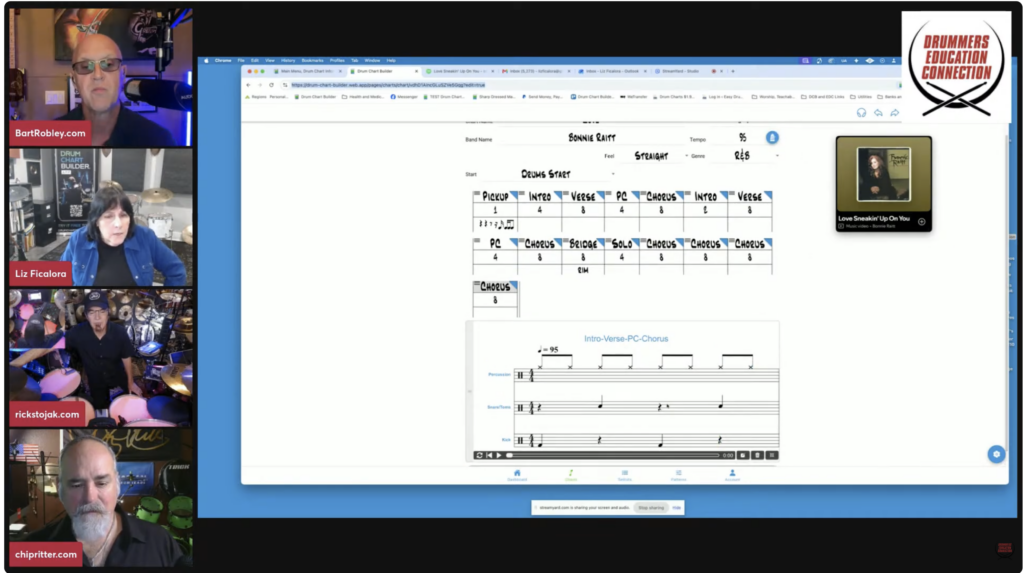Open the menu icon at player bar end
This screenshot has width=1024, height=573.
[772, 455]
